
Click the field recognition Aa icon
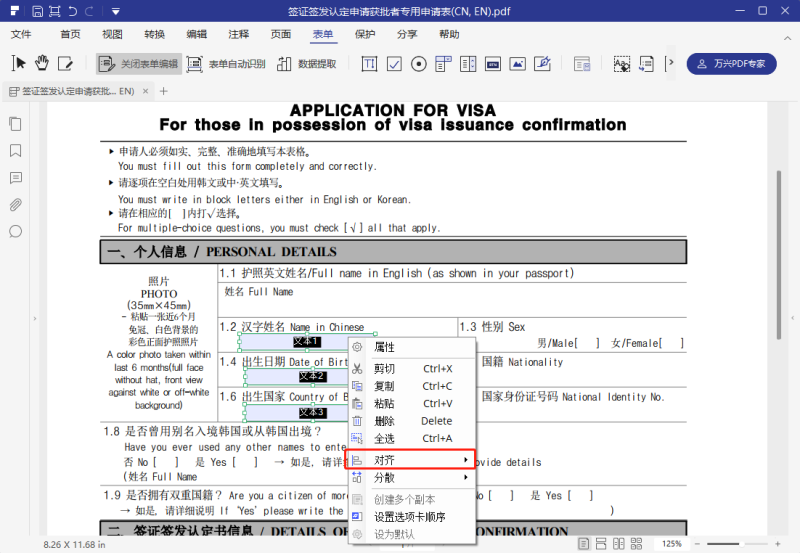621,64
